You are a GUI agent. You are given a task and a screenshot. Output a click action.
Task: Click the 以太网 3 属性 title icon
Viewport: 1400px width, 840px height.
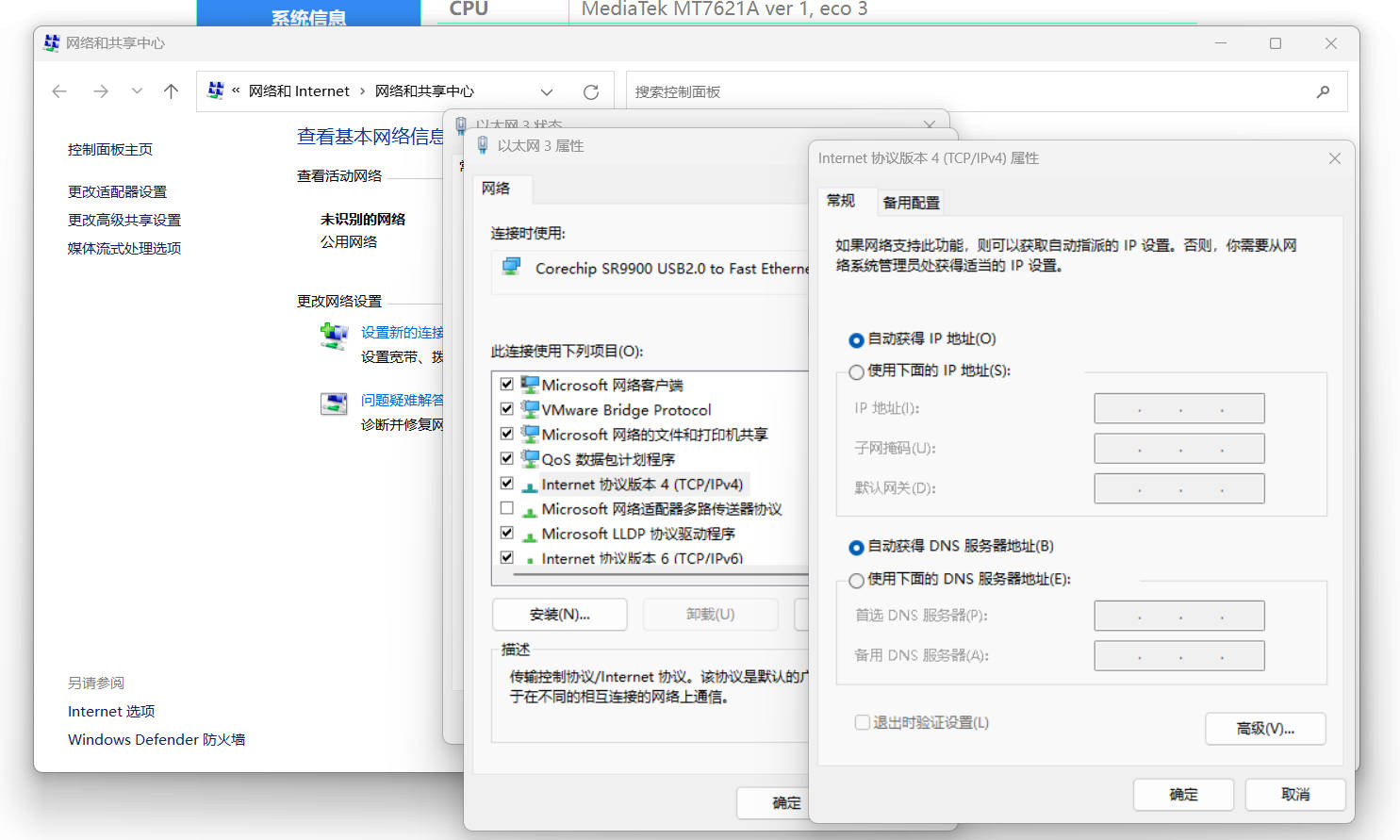pyautogui.click(x=483, y=145)
